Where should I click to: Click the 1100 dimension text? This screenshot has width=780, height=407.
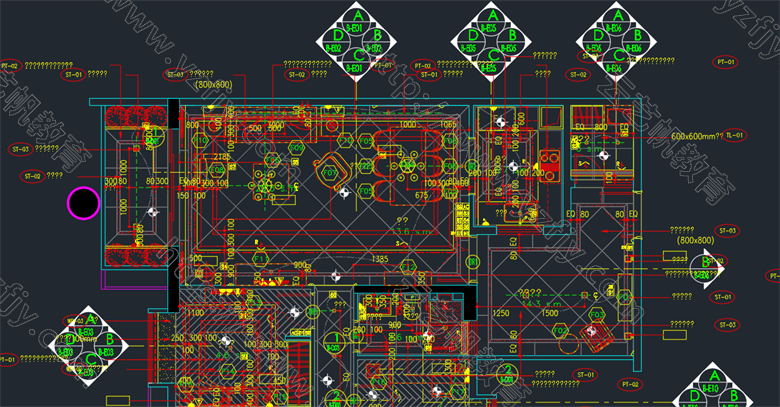[195, 312]
